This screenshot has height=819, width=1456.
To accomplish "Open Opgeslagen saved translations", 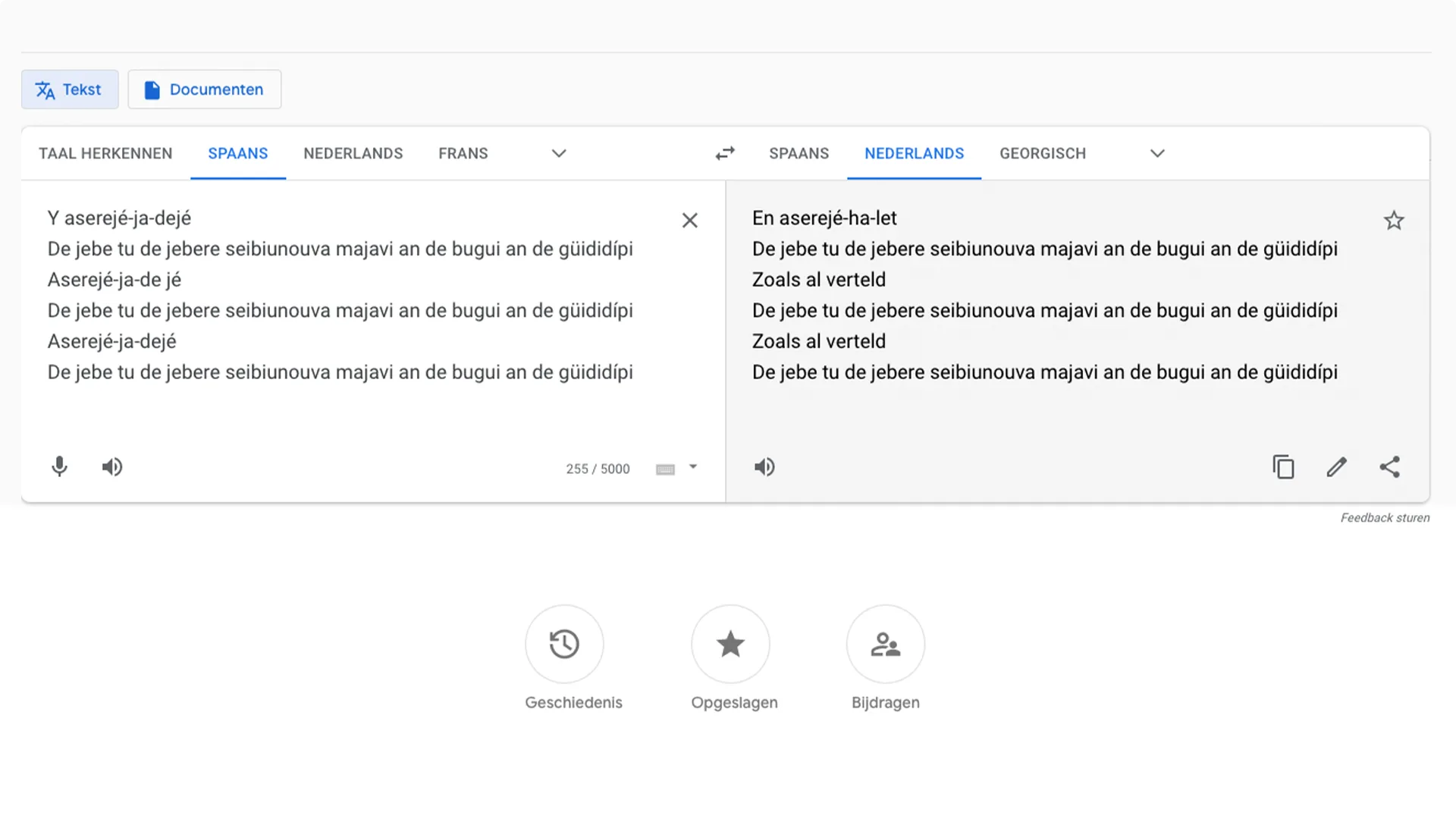I will point(730,644).
